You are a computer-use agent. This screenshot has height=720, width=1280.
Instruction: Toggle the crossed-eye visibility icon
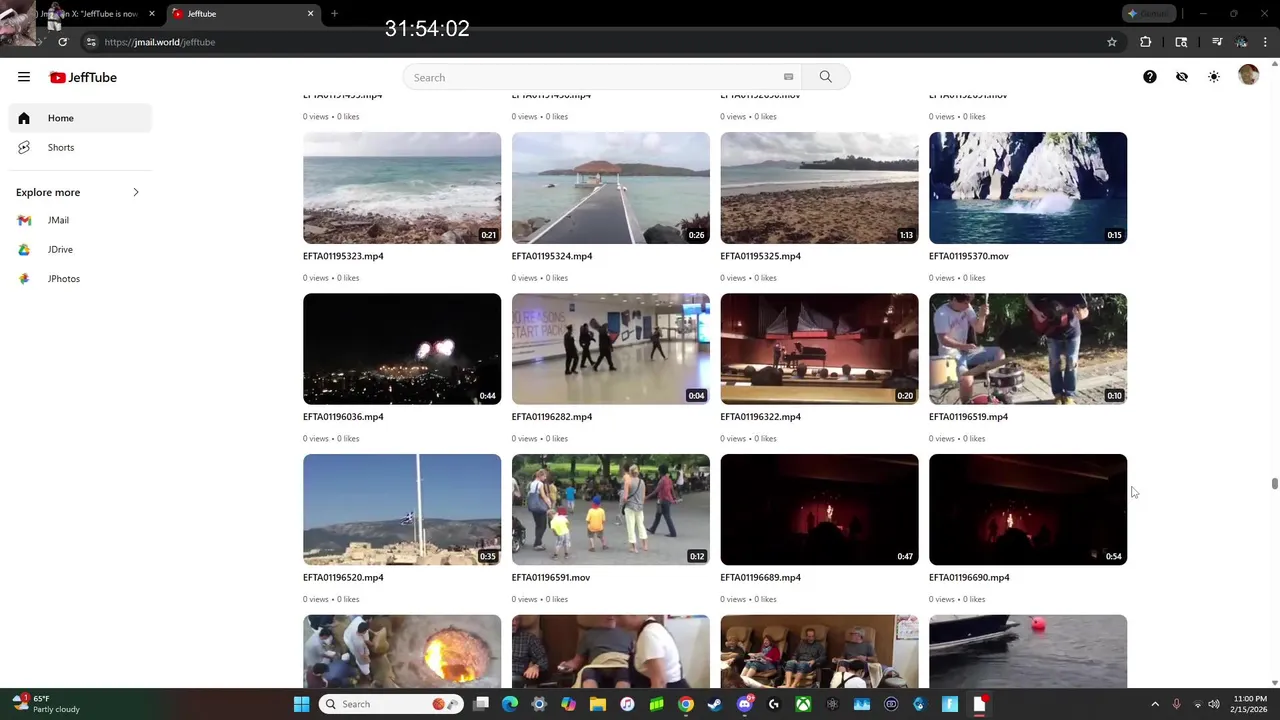pos(1182,77)
